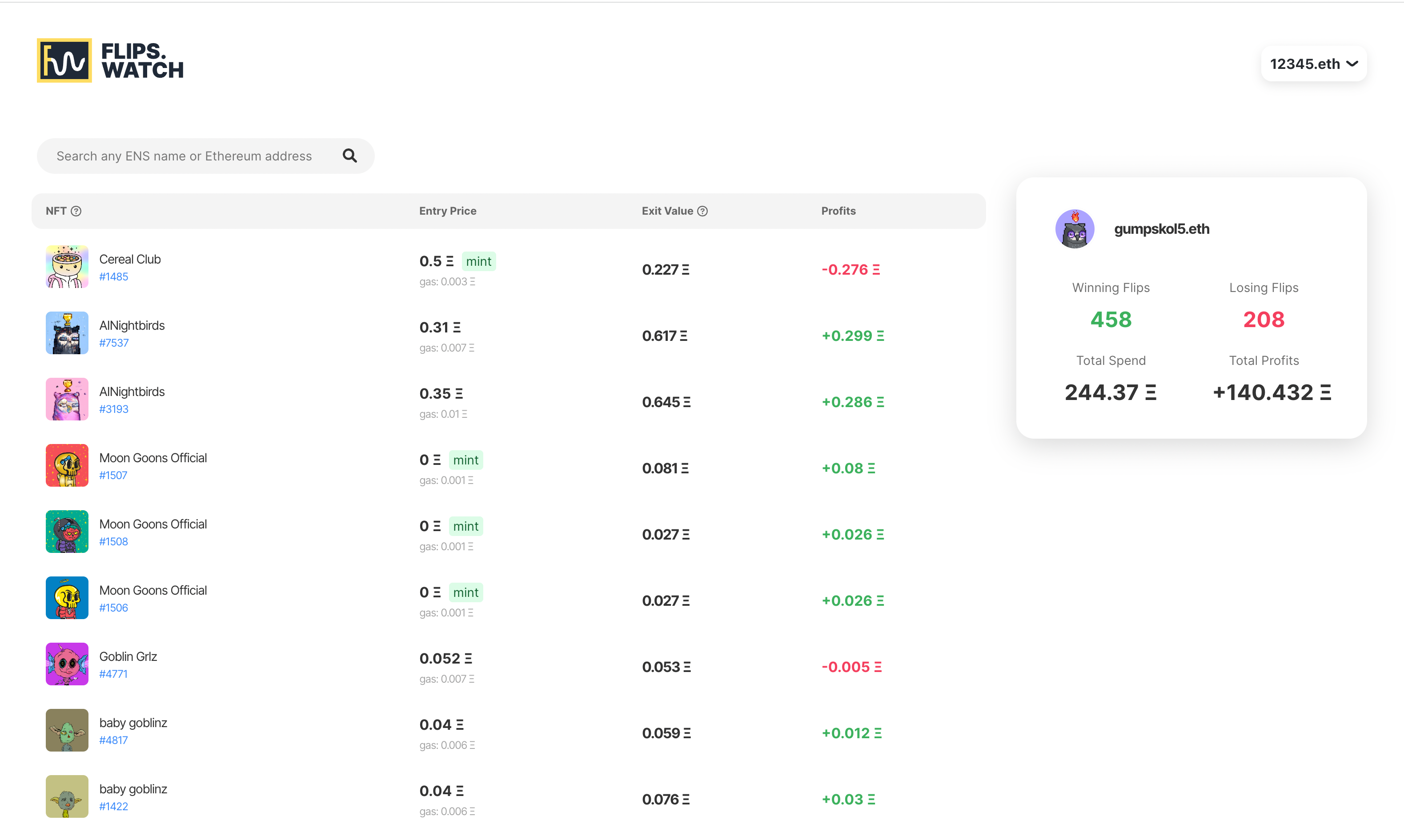Click the -0.276 profit on Cereal Club
This screenshot has height=840, width=1404.
851,270
